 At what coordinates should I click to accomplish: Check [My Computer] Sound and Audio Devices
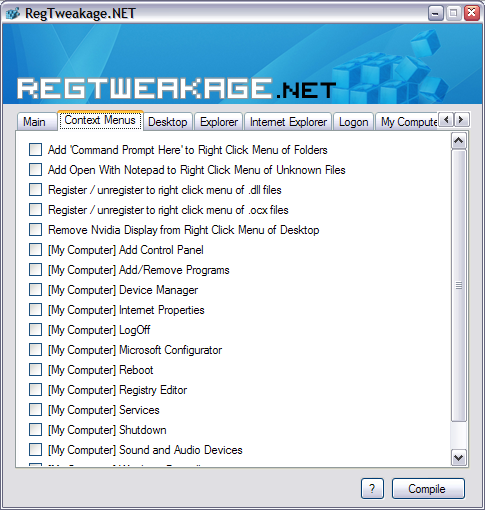click(x=35, y=450)
